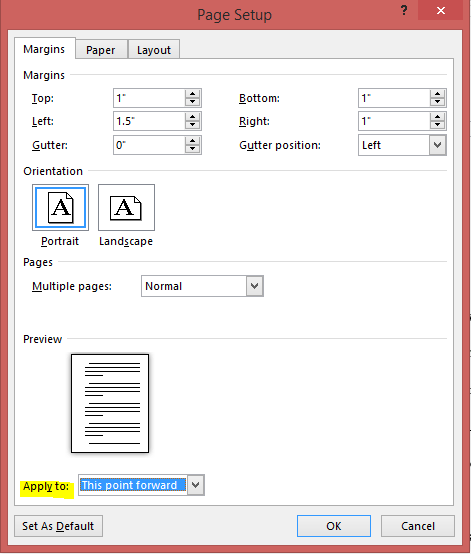Close the Page Setup dialog

441,10
